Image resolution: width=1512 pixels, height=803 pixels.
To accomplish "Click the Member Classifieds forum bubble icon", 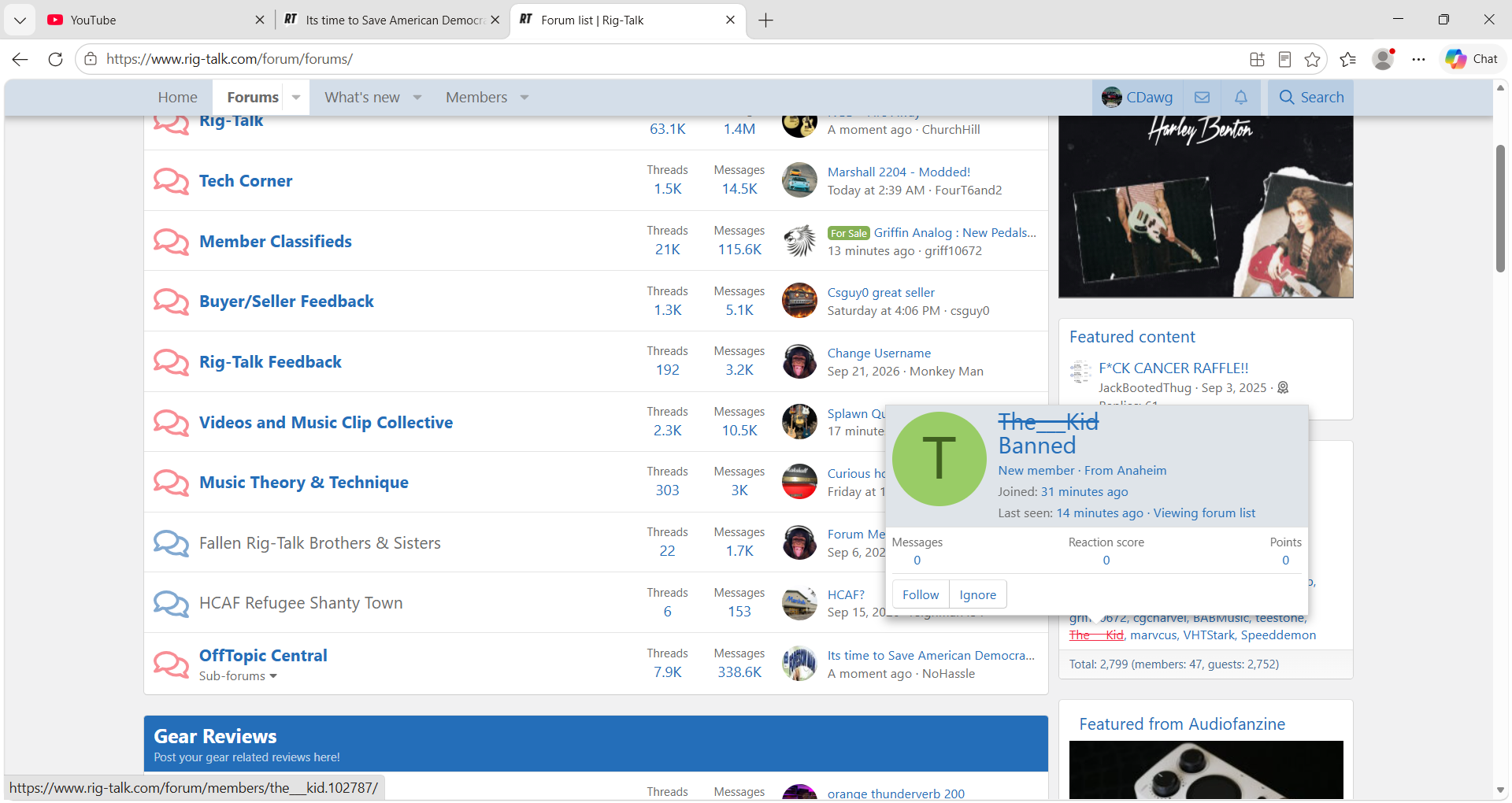I will click(171, 242).
